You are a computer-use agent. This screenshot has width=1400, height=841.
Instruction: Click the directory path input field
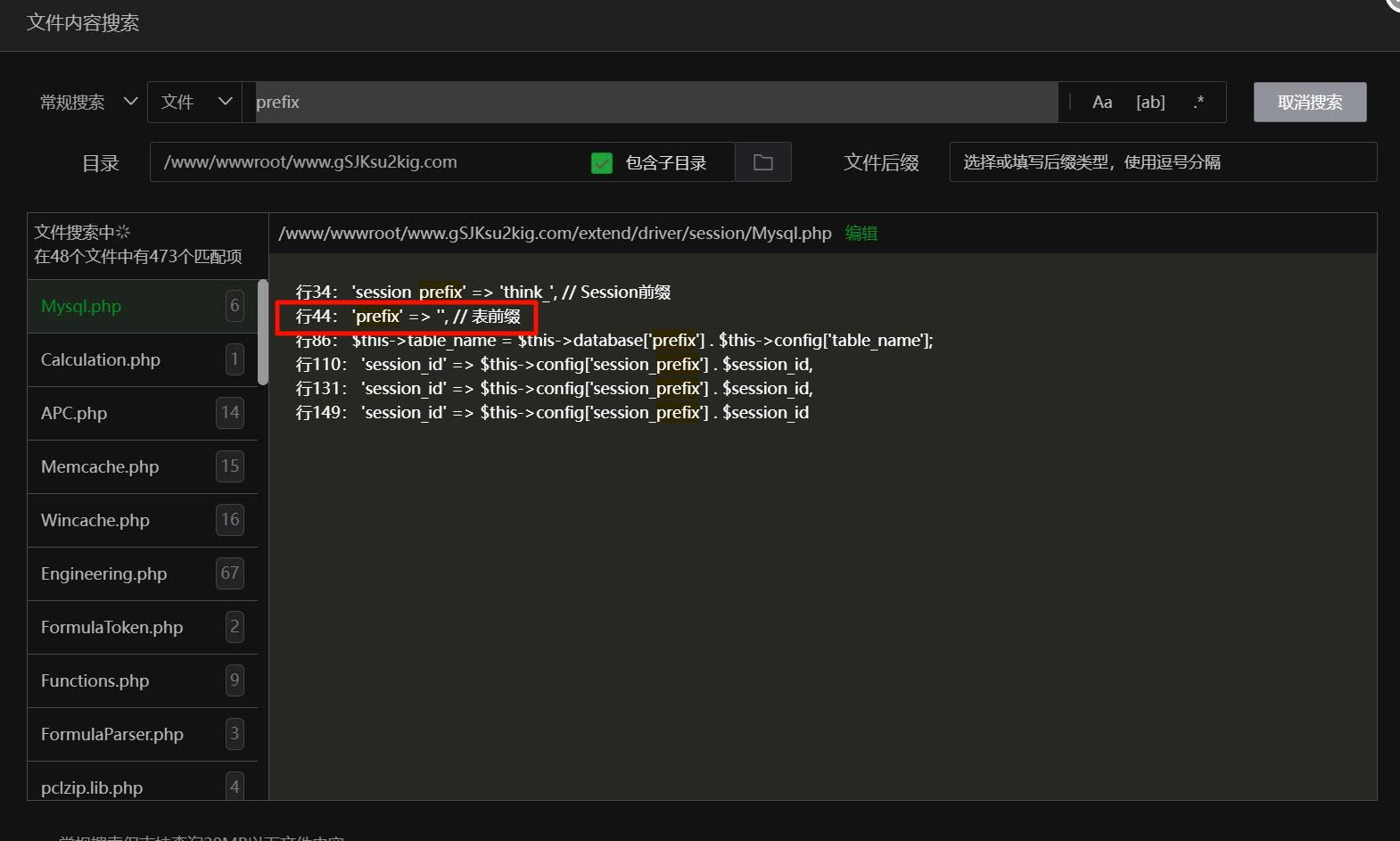tap(366, 162)
